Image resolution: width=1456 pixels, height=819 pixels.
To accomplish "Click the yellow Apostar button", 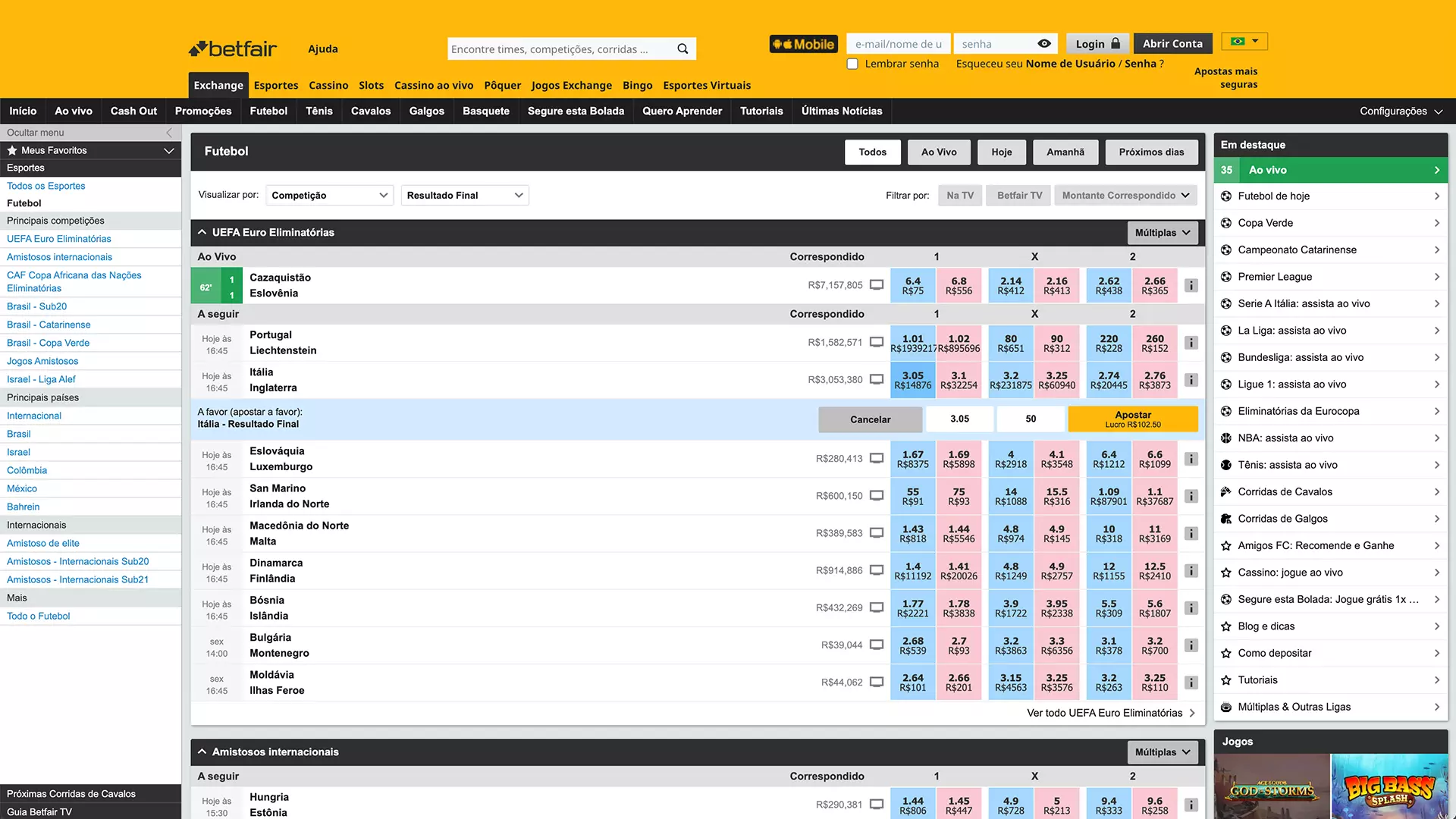I will [x=1133, y=419].
